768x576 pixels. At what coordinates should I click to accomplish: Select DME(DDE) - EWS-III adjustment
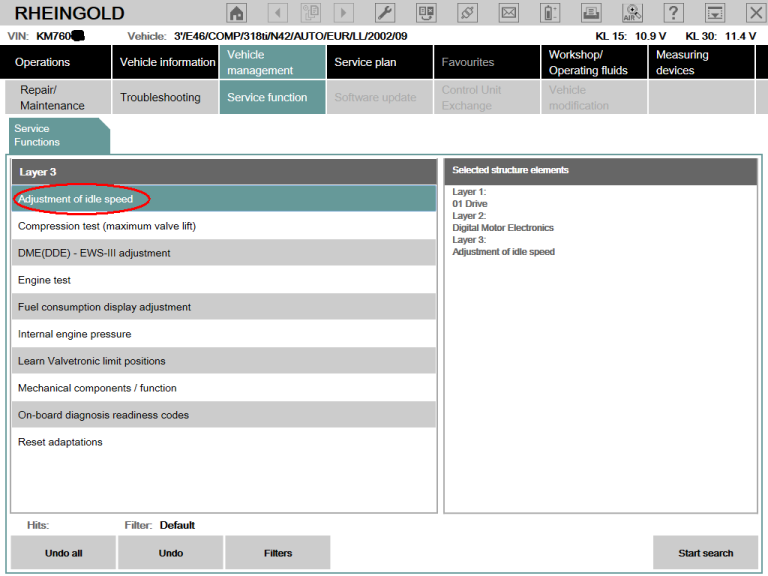[x=224, y=253]
